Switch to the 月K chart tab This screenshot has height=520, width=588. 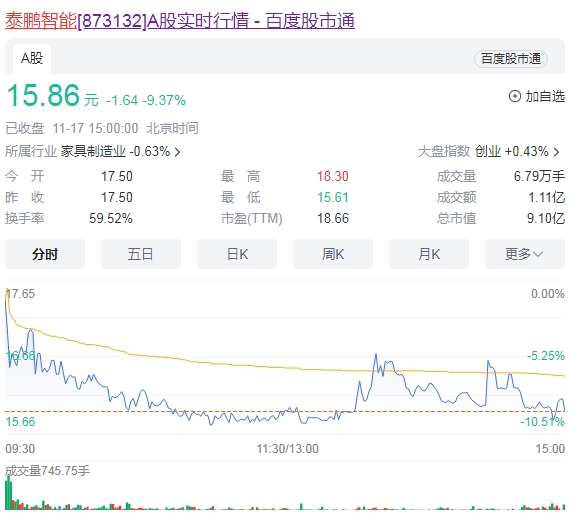click(429, 254)
